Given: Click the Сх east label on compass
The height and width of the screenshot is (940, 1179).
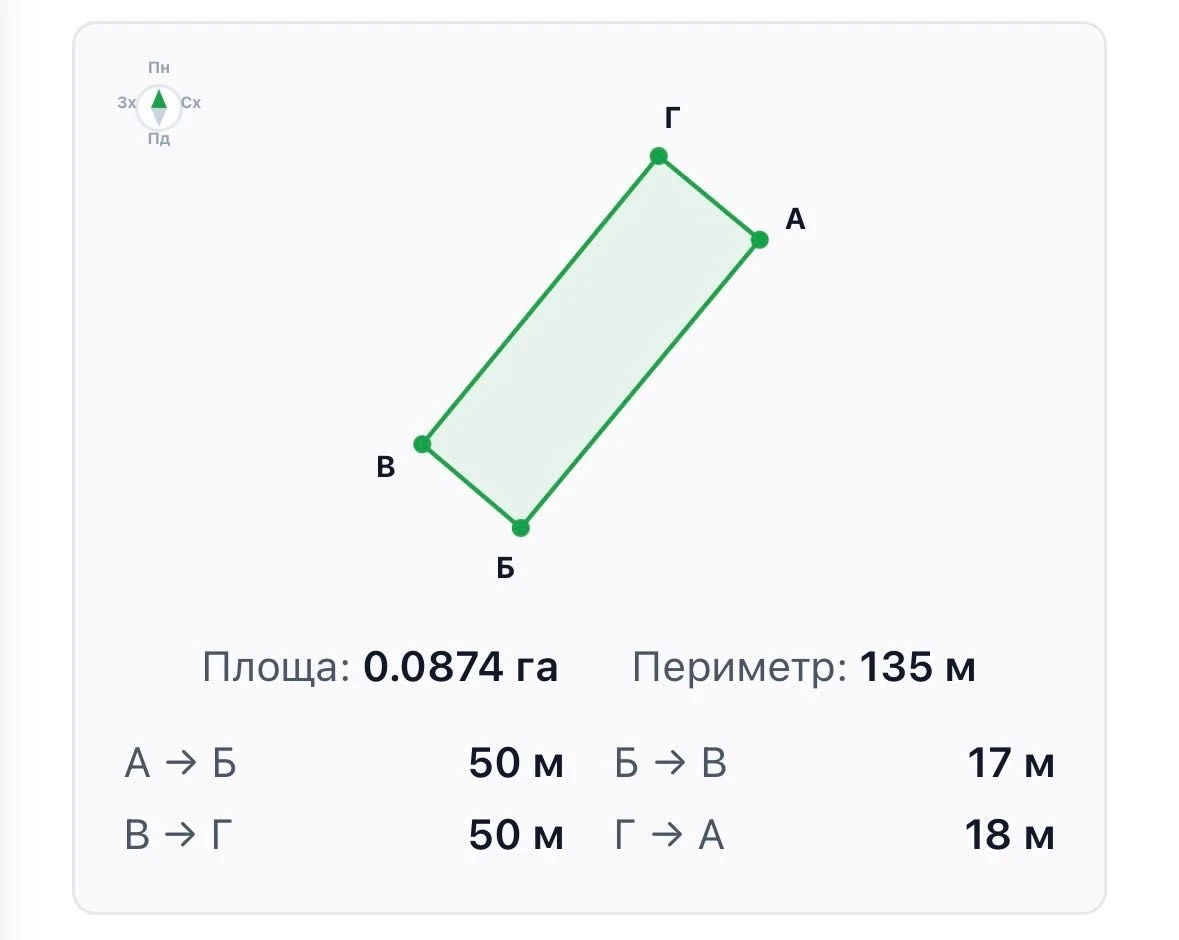Looking at the screenshot, I should (191, 102).
